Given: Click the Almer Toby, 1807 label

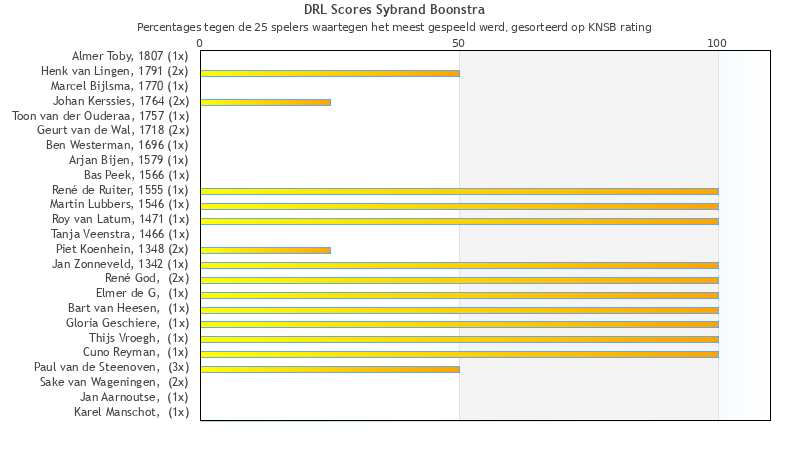Looking at the screenshot, I should [129, 56].
